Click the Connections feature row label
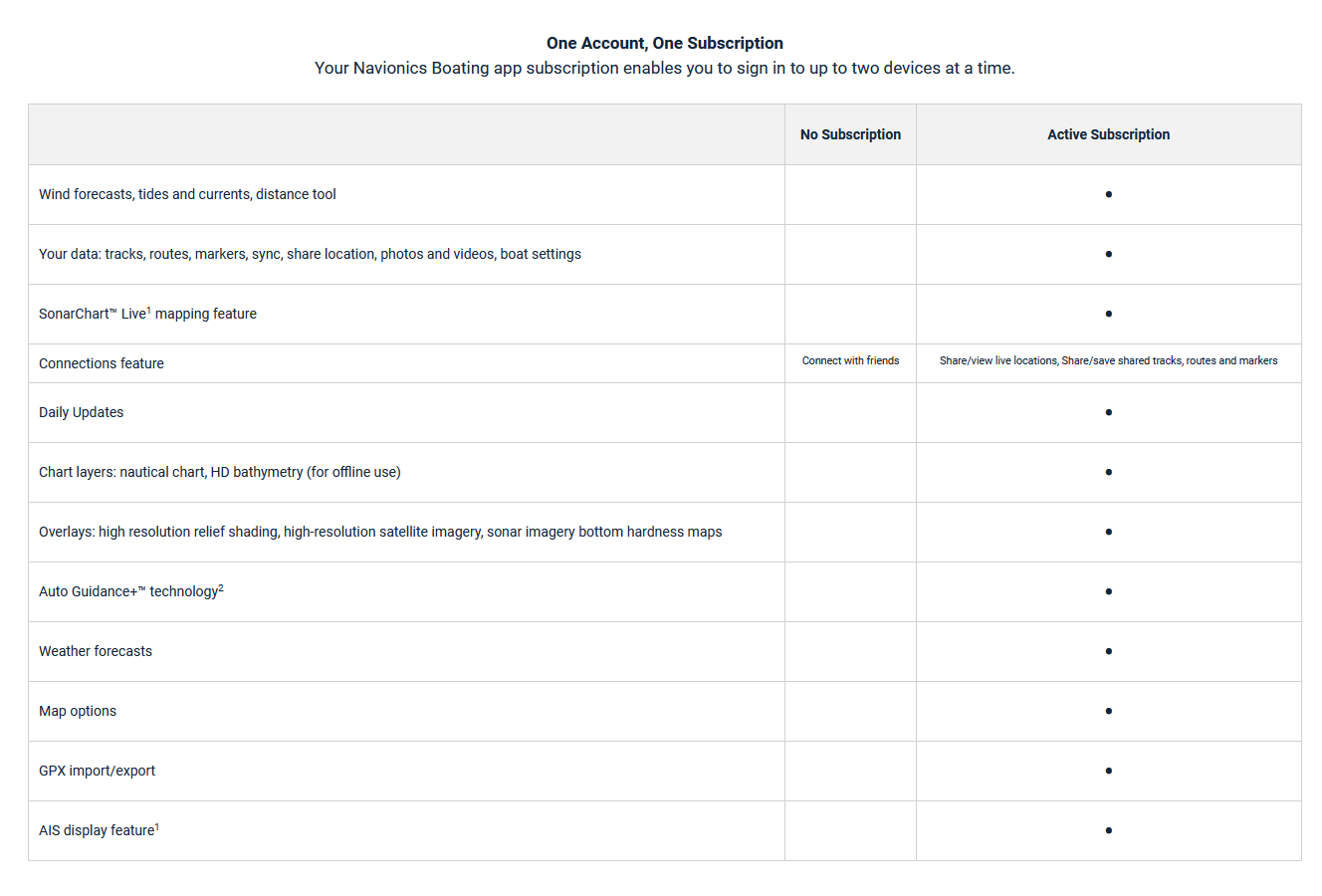The width and height of the screenshot is (1322, 896). (102, 363)
